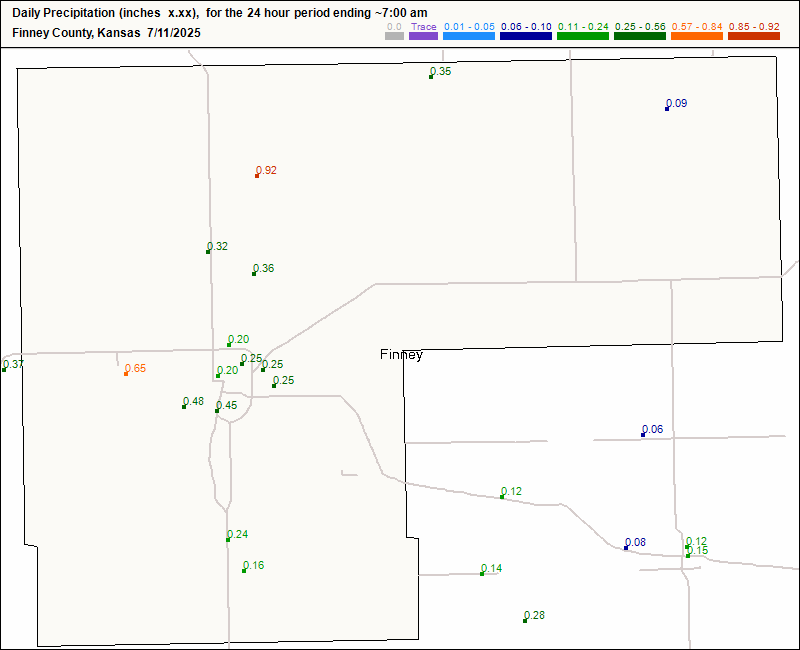Click the blue 0.09 reading in the northeast
This screenshot has width=800, height=650.
click(x=677, y=103)
